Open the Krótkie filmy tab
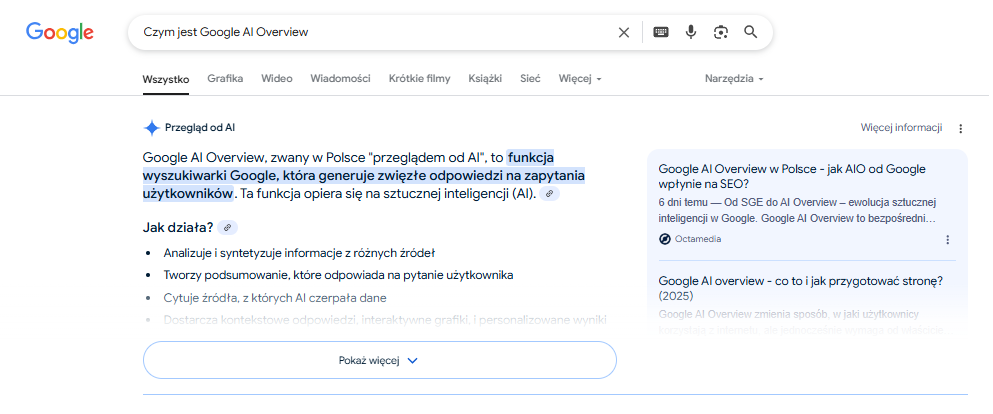 tap(420, 78)
